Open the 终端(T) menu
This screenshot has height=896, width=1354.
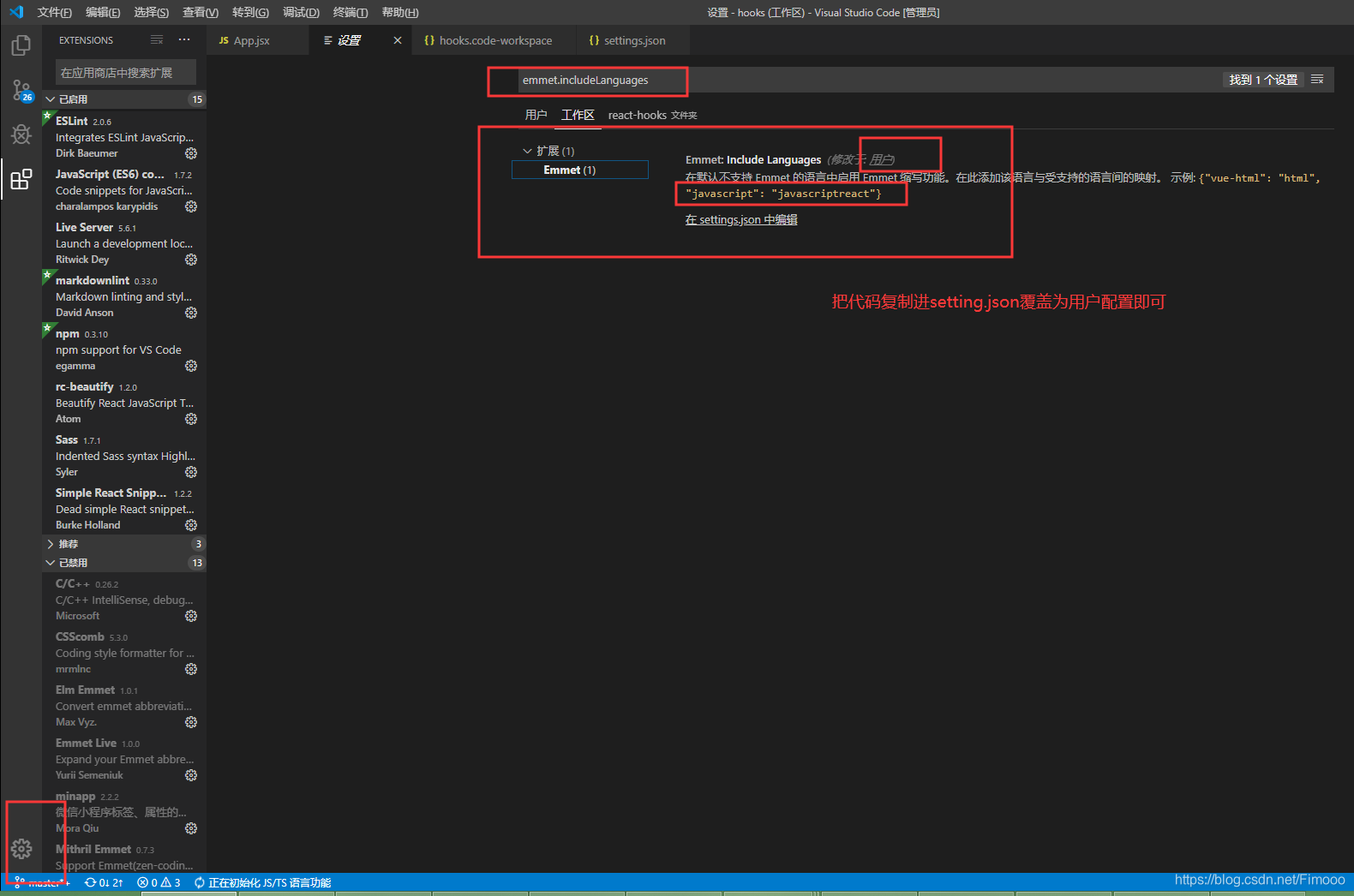[350, 12]
